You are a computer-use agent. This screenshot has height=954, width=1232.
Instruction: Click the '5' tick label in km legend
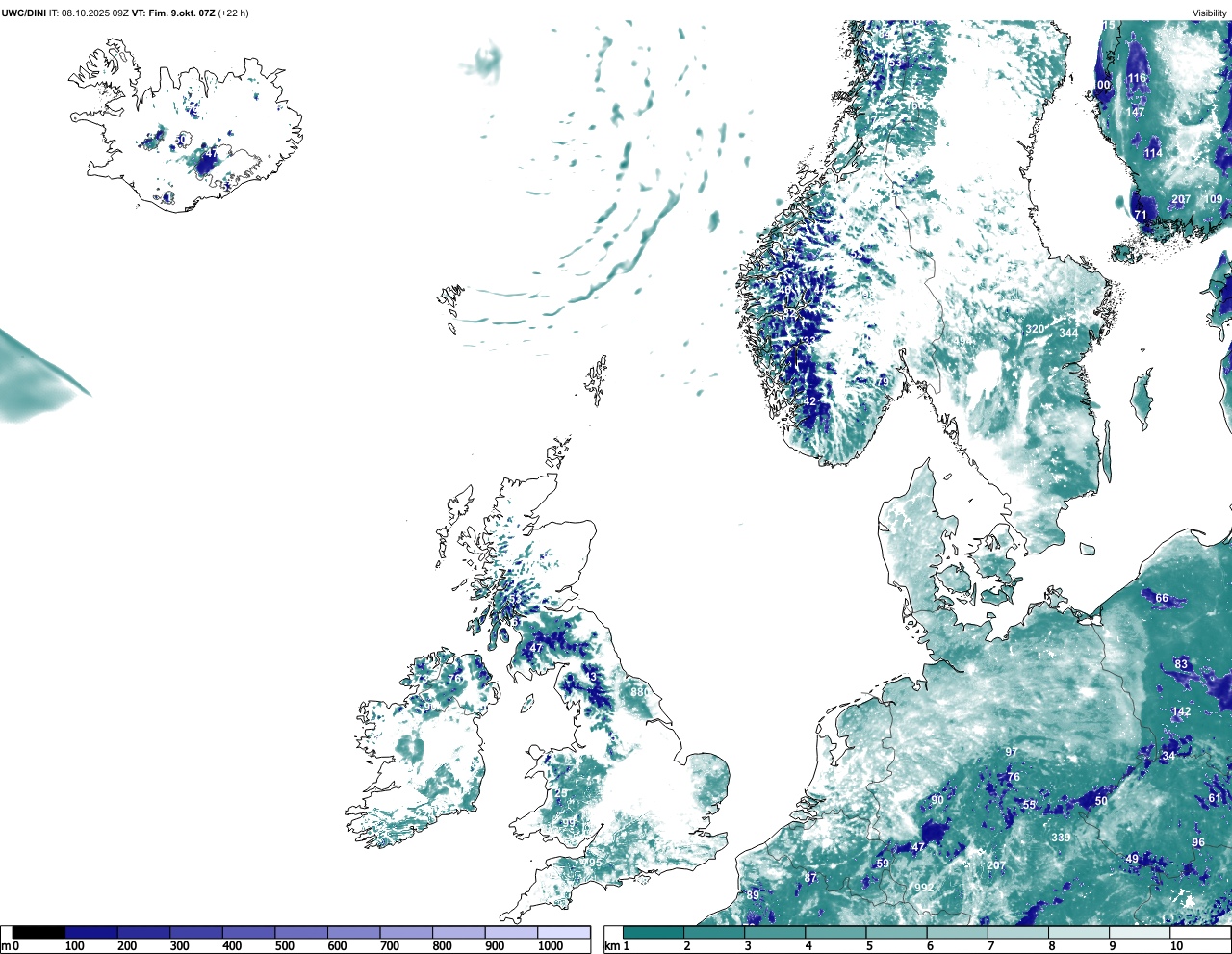point(869,946)
